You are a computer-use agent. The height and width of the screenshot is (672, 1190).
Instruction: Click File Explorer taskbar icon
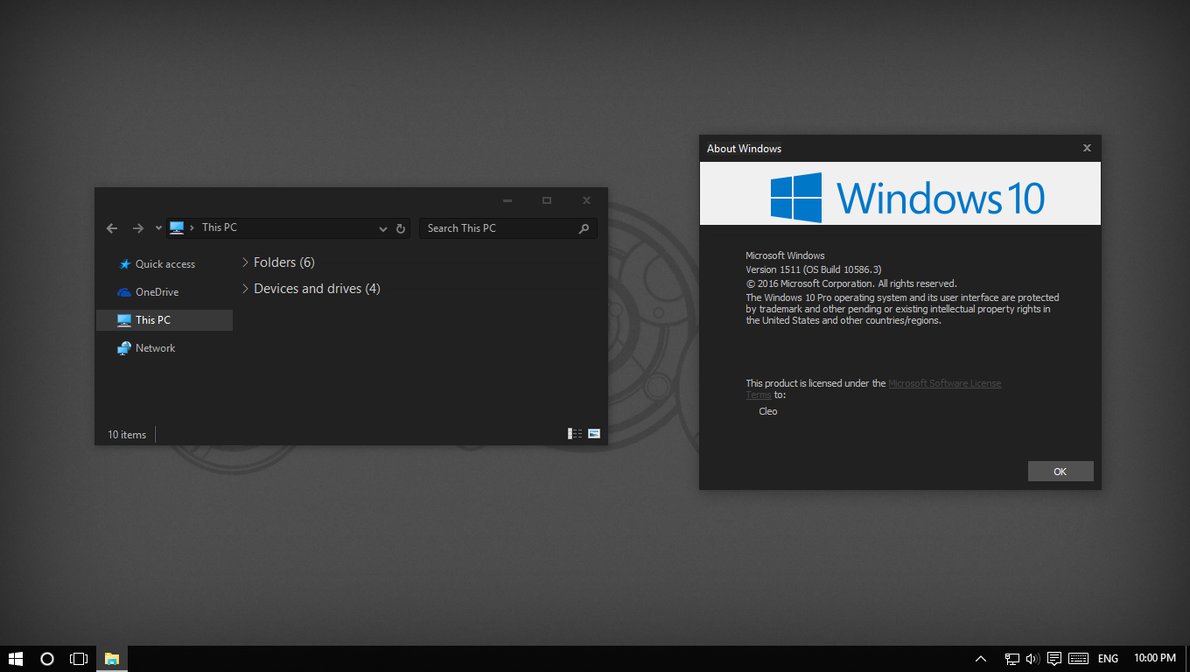(x=112, y=659)
